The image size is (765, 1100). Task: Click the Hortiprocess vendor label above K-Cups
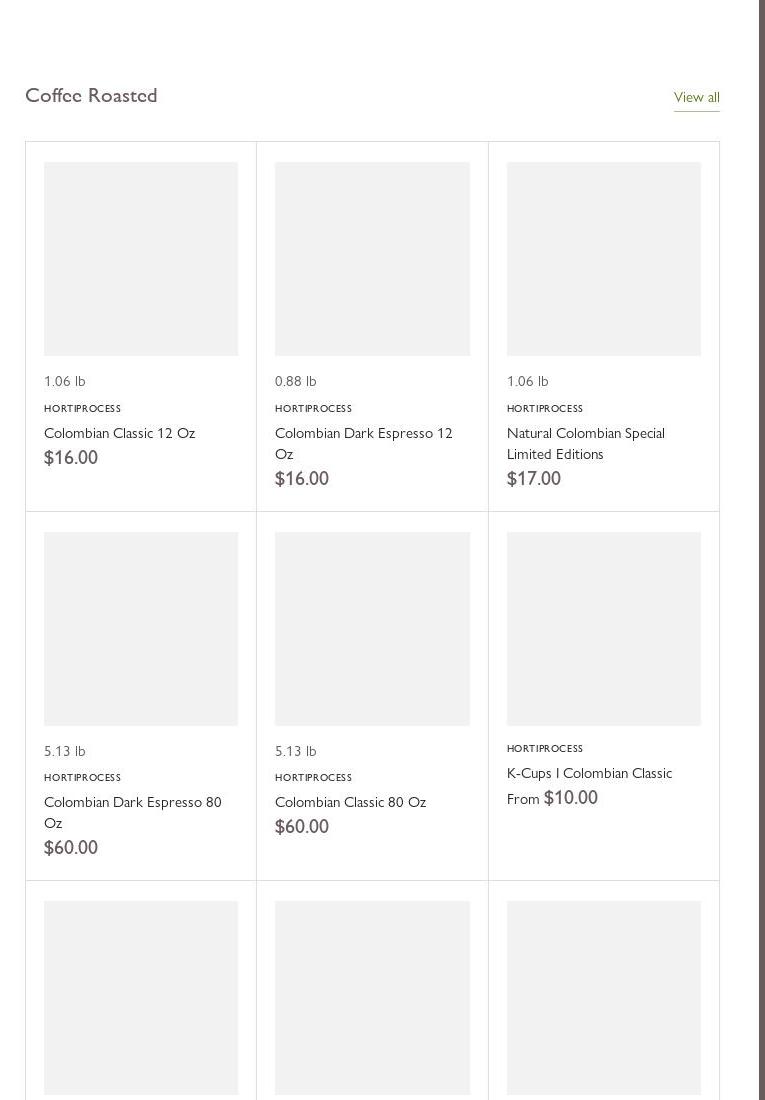pos(544,748)
